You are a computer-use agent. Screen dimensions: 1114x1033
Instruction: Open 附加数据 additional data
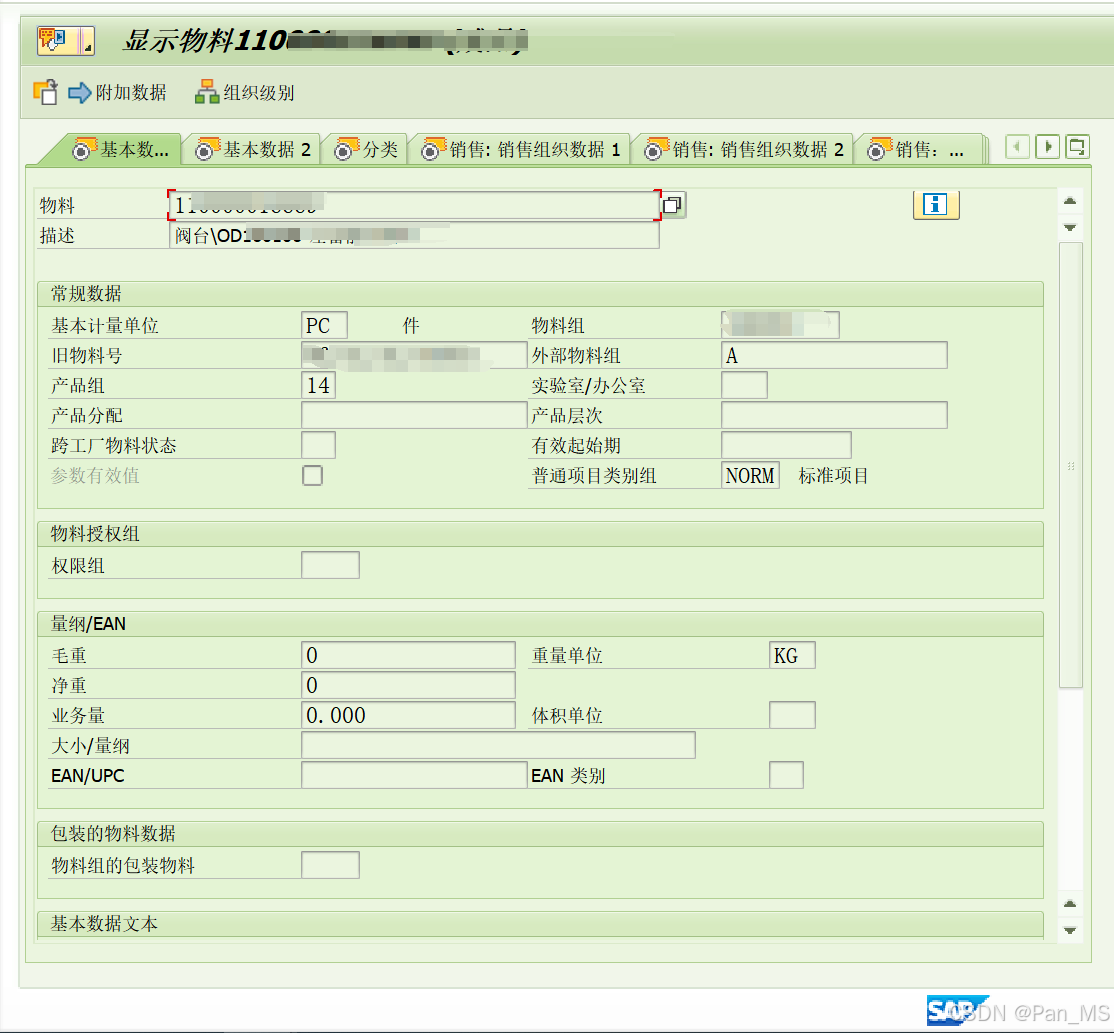click(x=117, y=92)
